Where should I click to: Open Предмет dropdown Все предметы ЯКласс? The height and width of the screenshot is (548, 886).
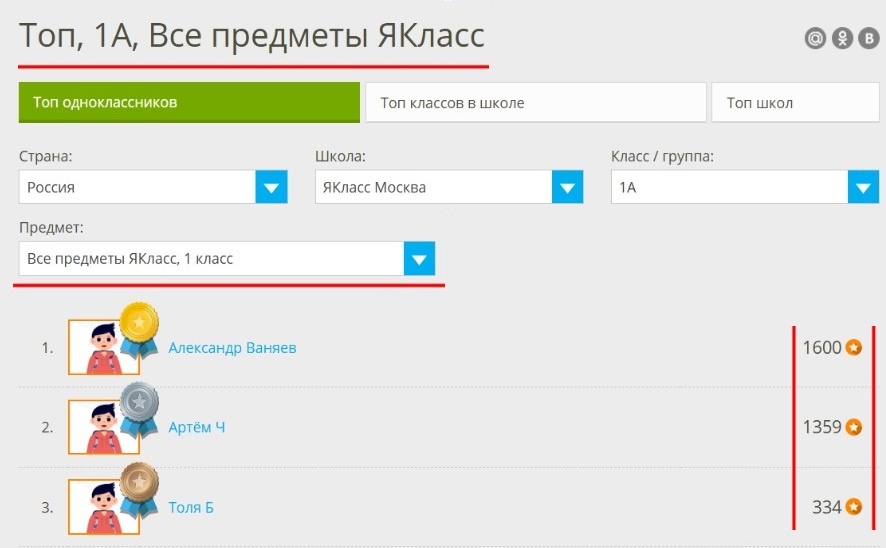coord(227,259)
